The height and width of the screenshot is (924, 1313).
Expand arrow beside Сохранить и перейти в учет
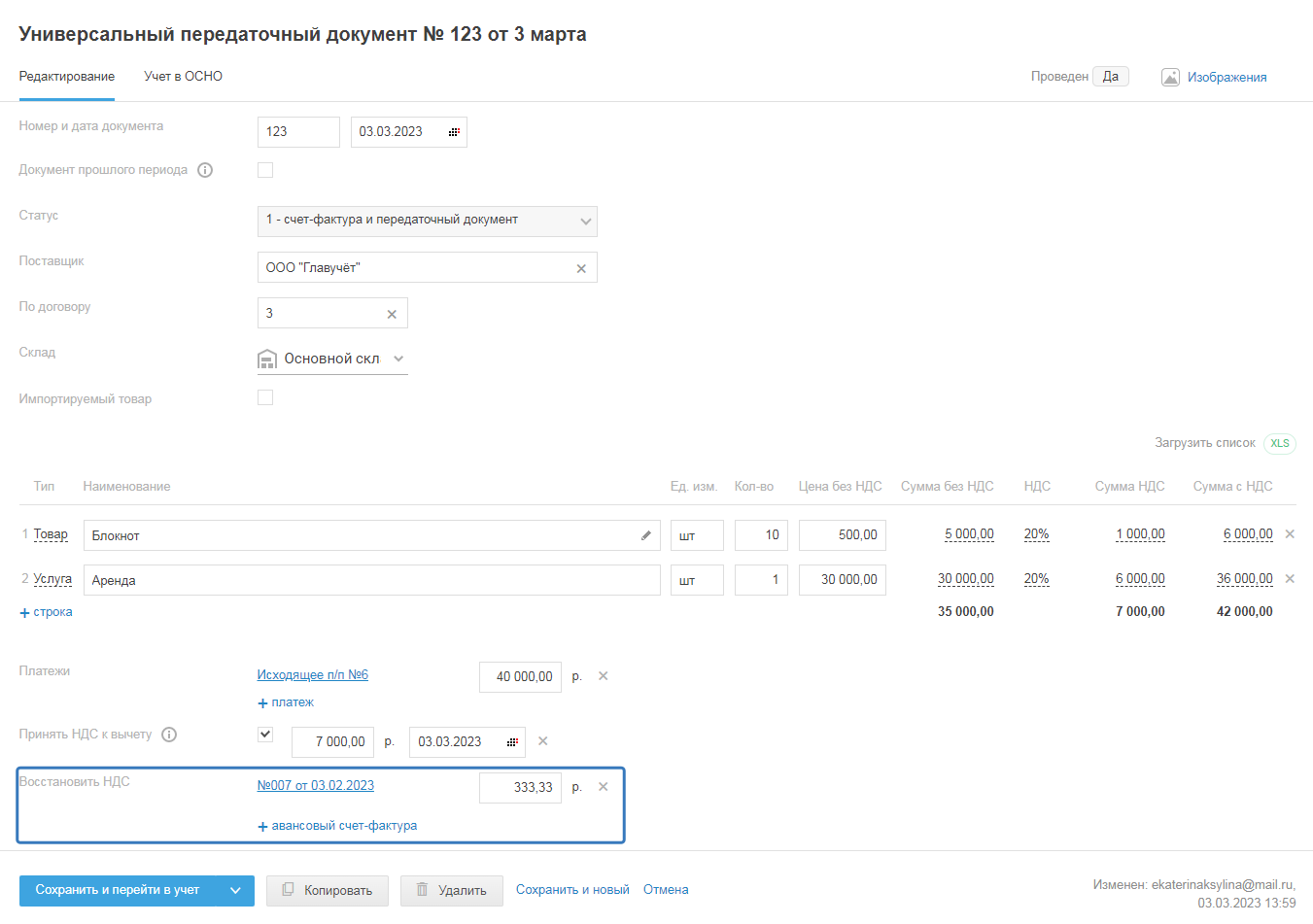click(x=235, y=890)
